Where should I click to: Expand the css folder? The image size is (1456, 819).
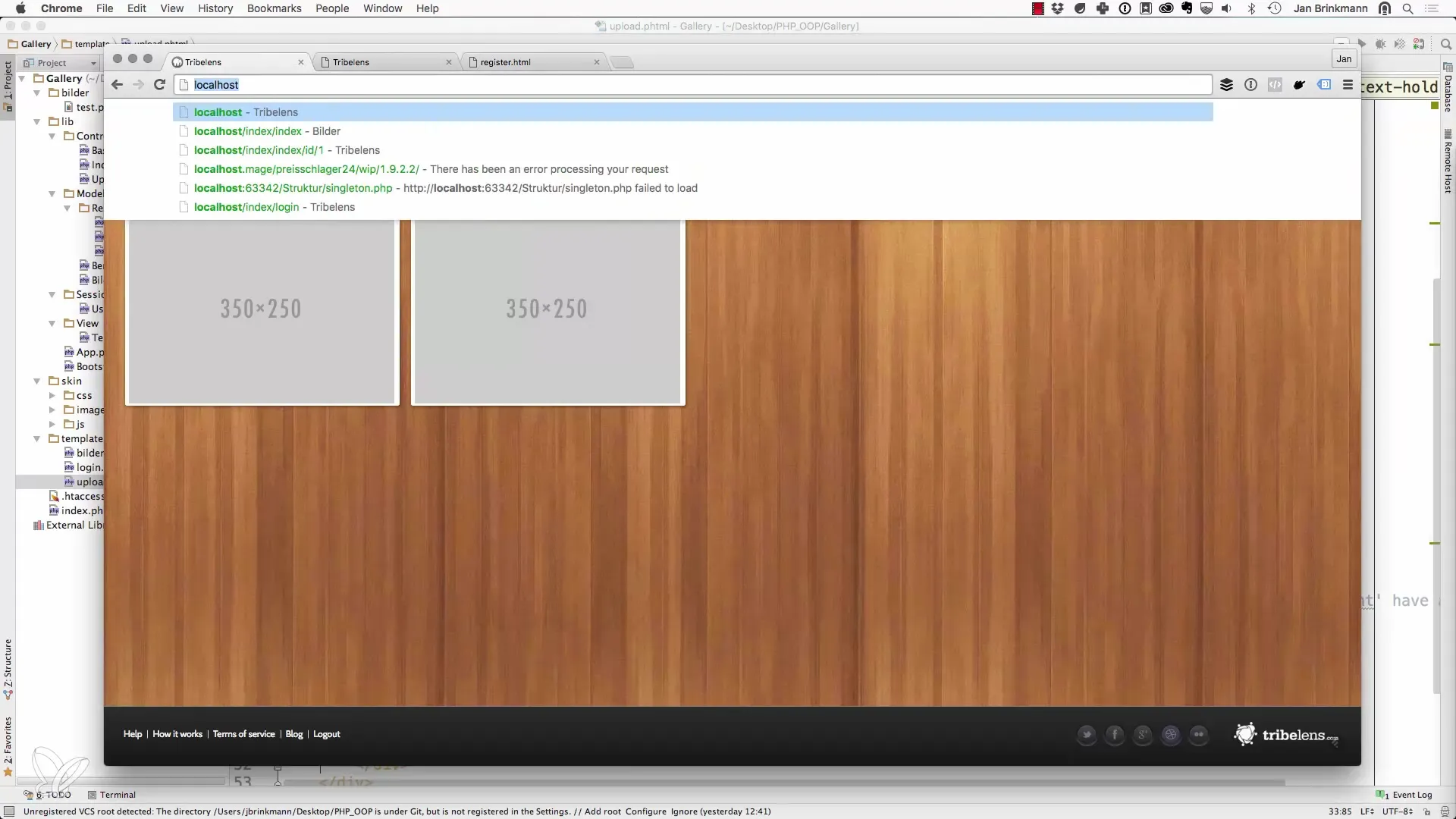tap(52, 395)
